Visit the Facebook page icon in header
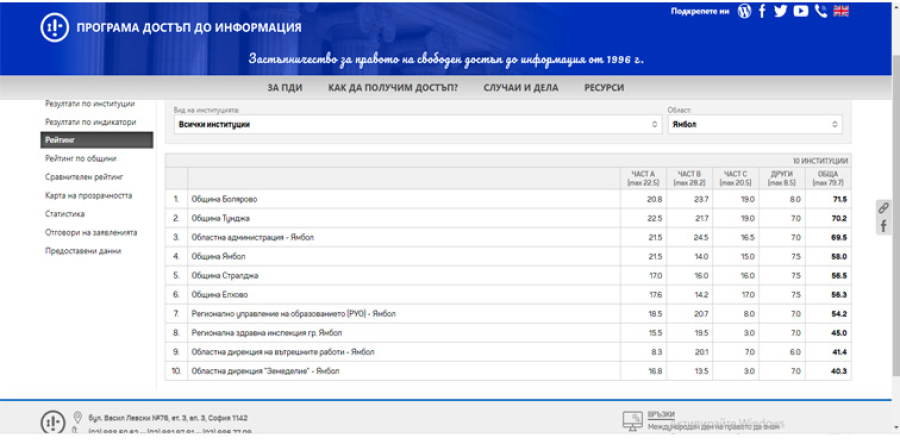This screenshot has height=444, width=900. pos(763,11)
